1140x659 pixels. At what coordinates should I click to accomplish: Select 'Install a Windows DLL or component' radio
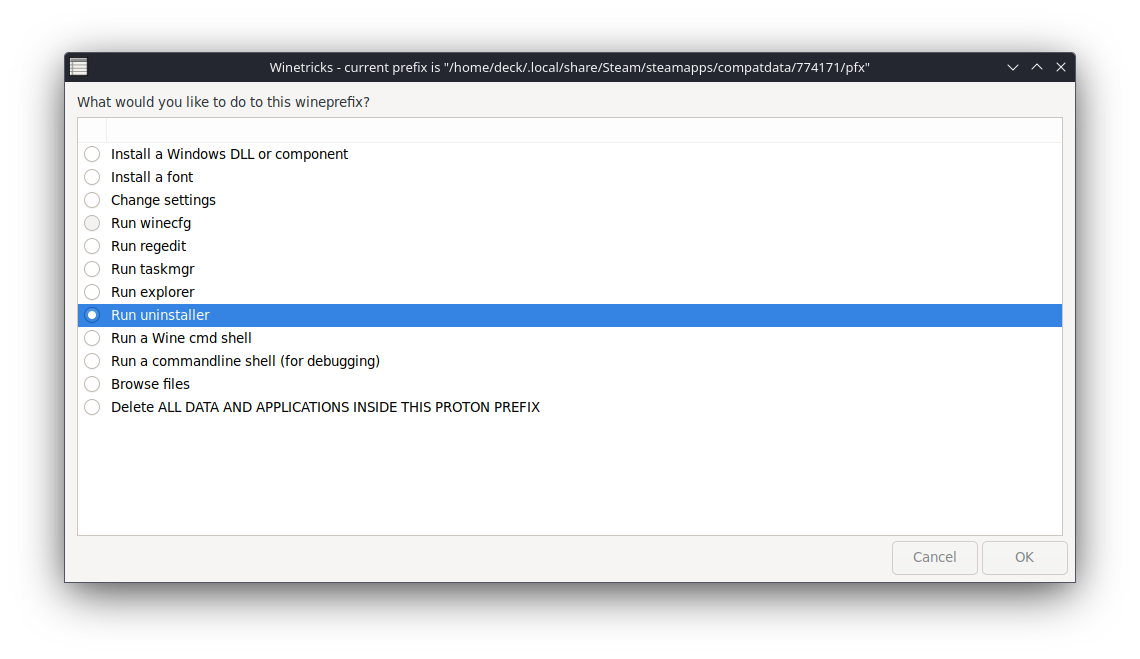point(92,154)
